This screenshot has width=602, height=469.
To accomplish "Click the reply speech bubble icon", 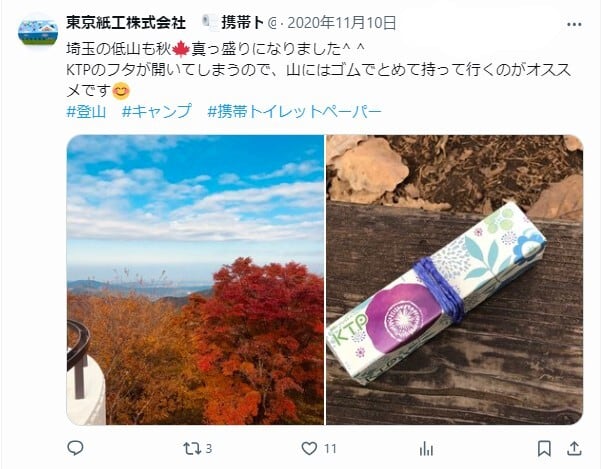I will click(75, 448).
